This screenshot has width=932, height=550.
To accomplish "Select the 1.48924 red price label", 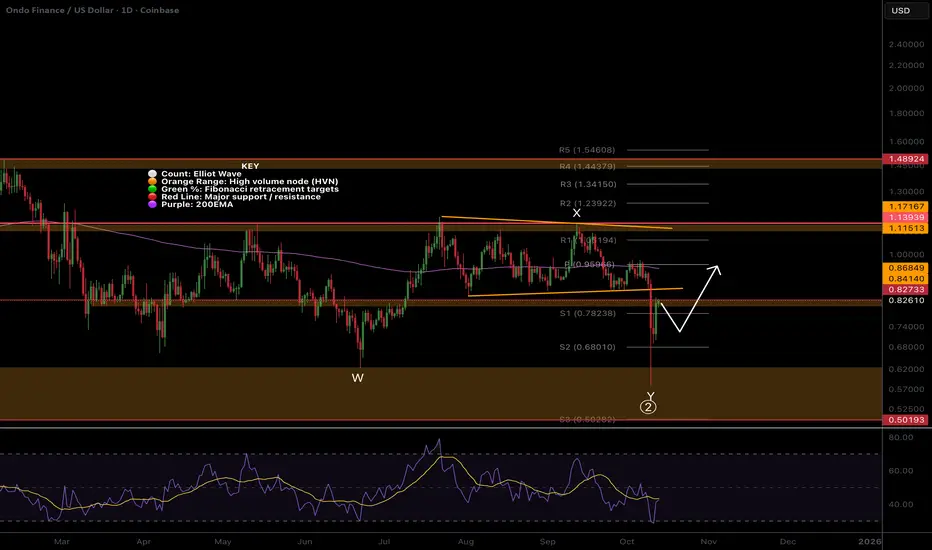I will [x=906, y=159].
